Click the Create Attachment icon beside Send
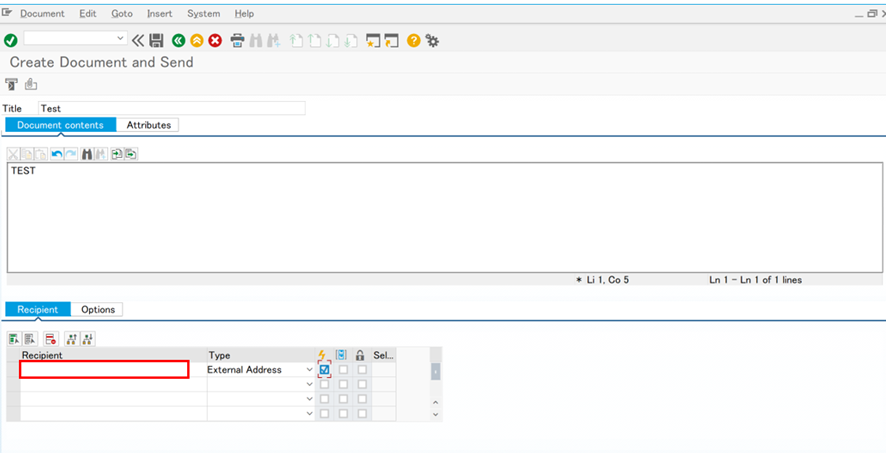 (31, 84)
